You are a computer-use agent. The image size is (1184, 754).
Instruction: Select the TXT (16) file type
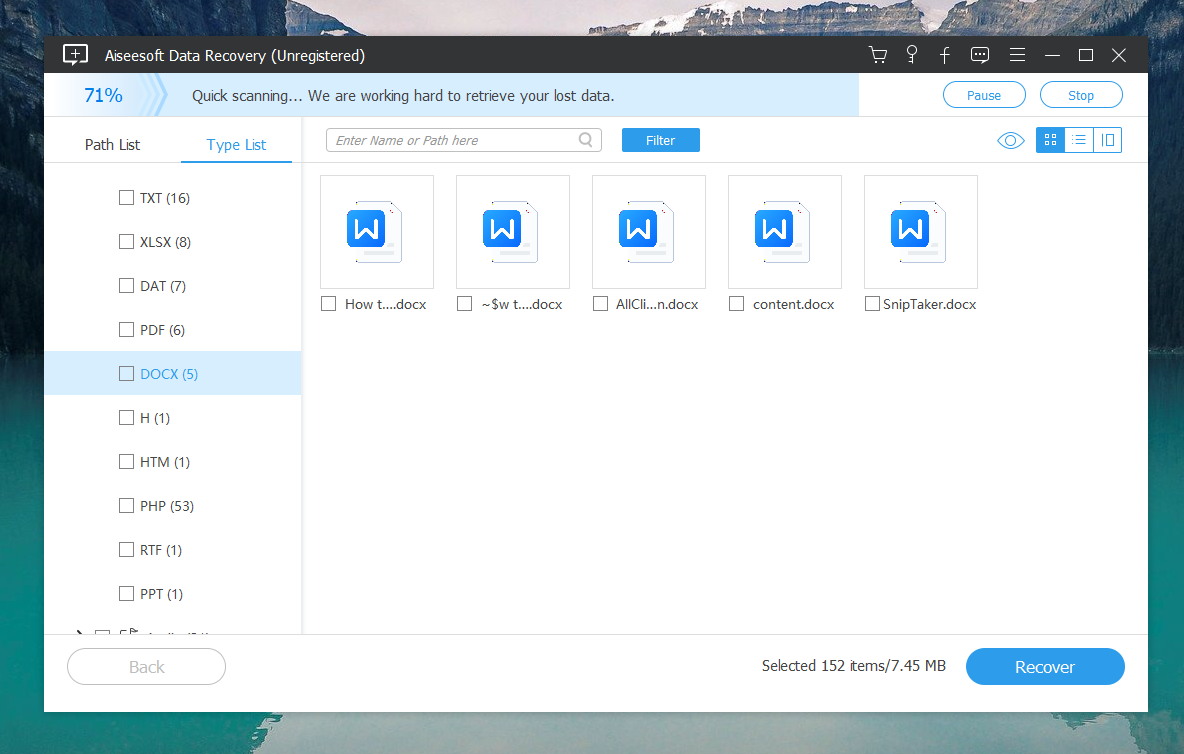pyautogui.click(x=164, y=198)
